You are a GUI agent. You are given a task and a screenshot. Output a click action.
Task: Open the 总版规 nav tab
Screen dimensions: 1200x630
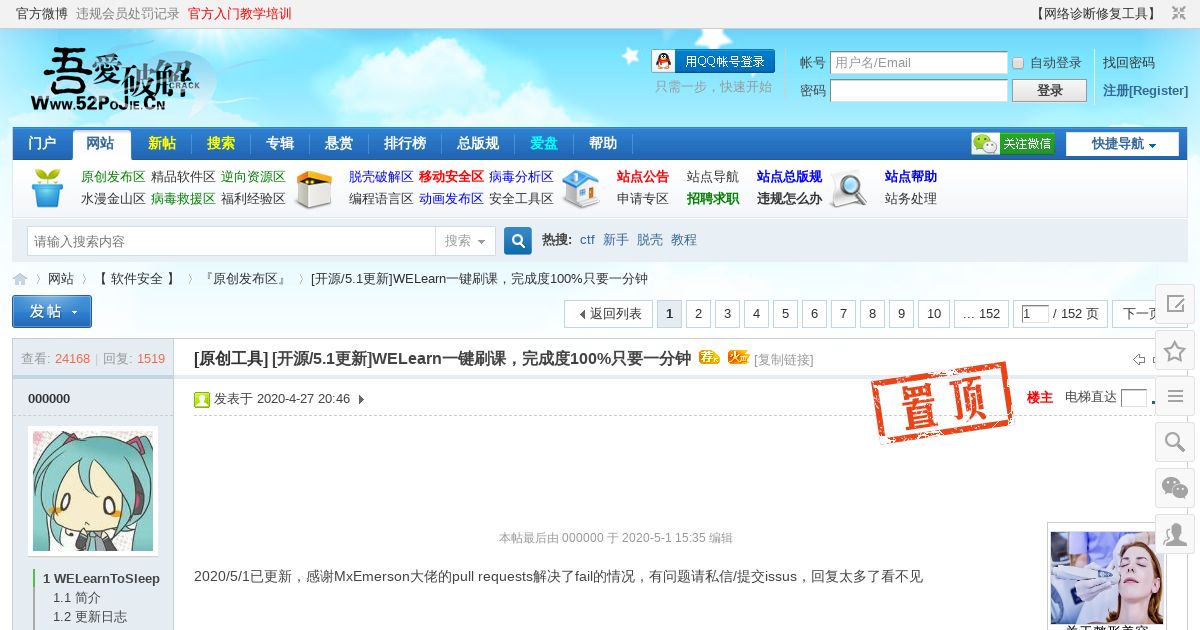(x=478, y=143)
